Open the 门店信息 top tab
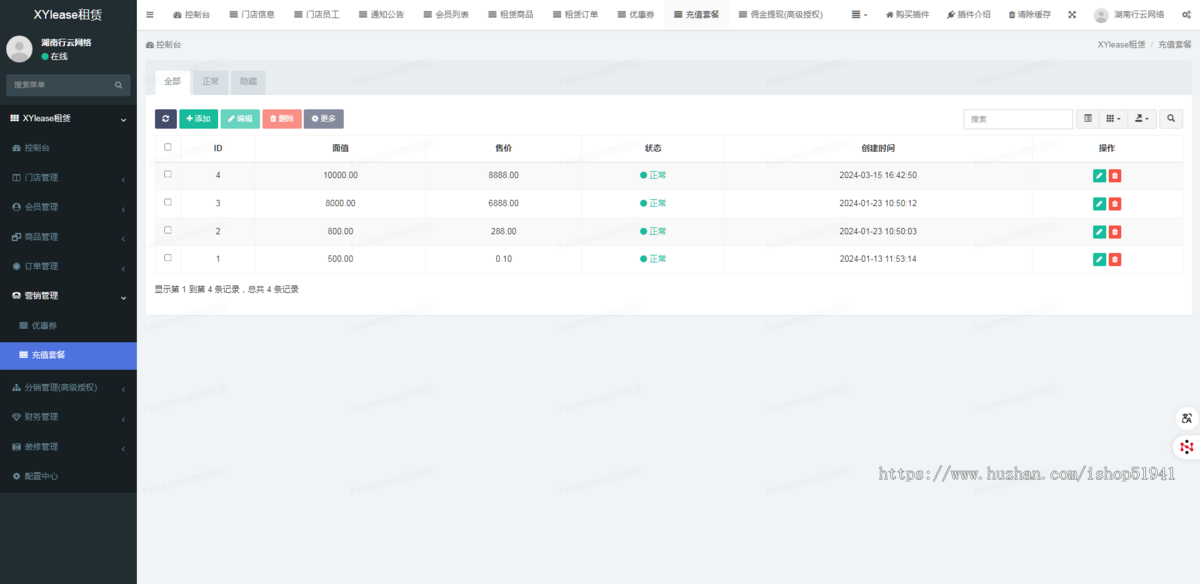 251,15
